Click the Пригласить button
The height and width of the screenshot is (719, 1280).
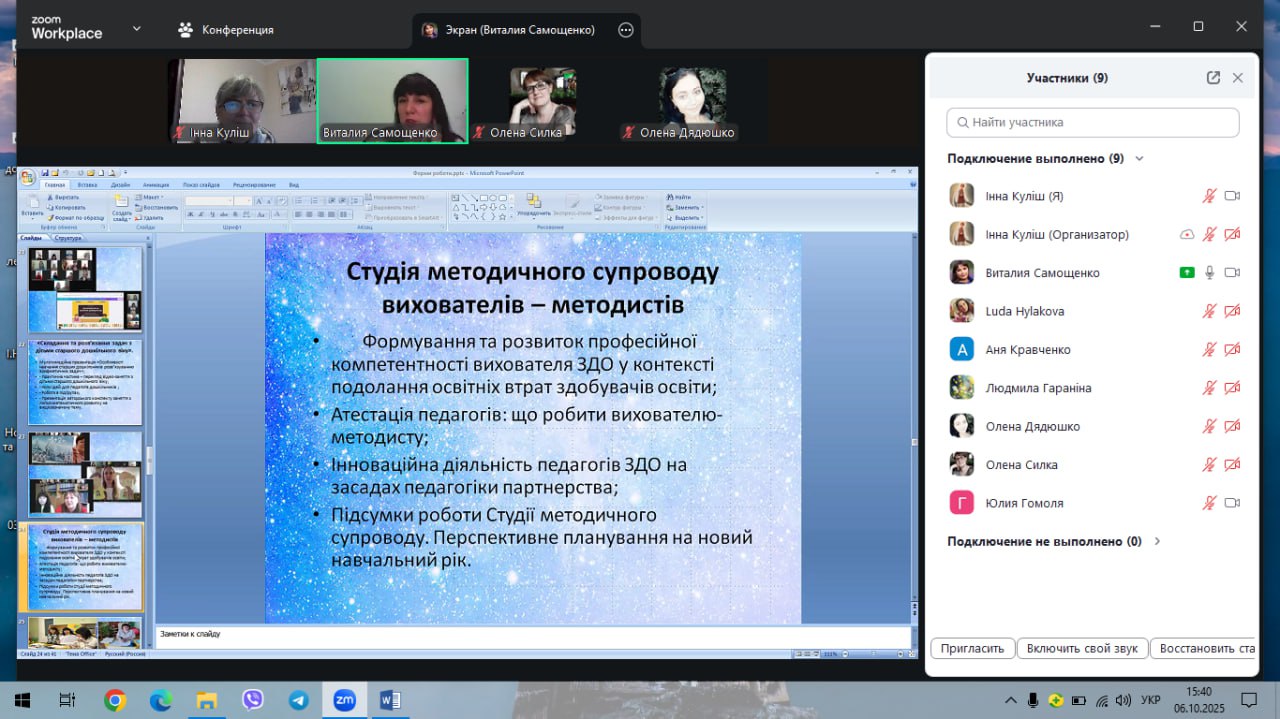click(x=973, y=648)
